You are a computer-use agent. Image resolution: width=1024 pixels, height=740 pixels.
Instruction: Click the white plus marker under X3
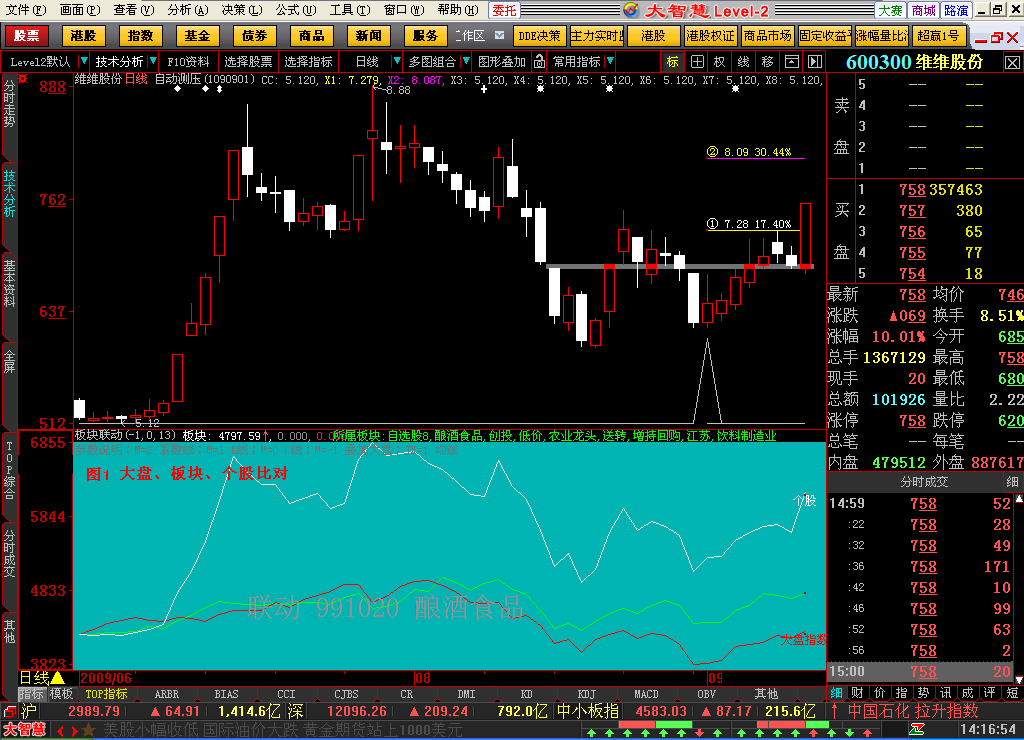[483, 89]
